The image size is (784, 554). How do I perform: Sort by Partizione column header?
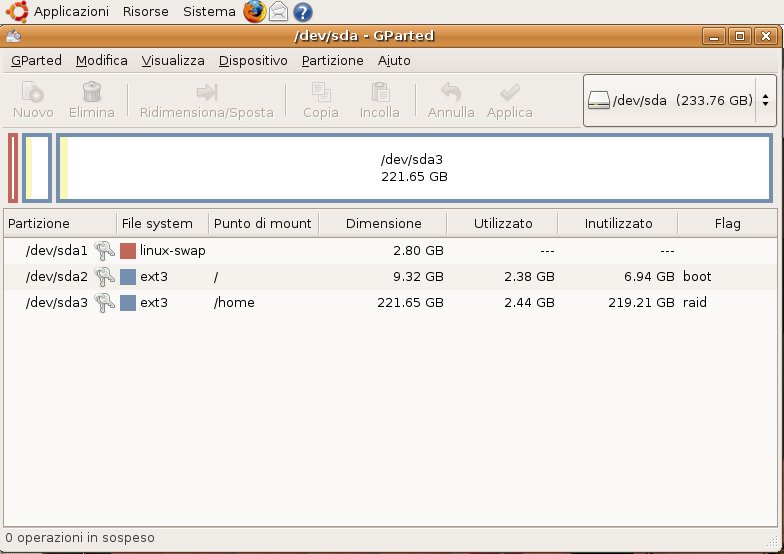[x=60, y=224]
